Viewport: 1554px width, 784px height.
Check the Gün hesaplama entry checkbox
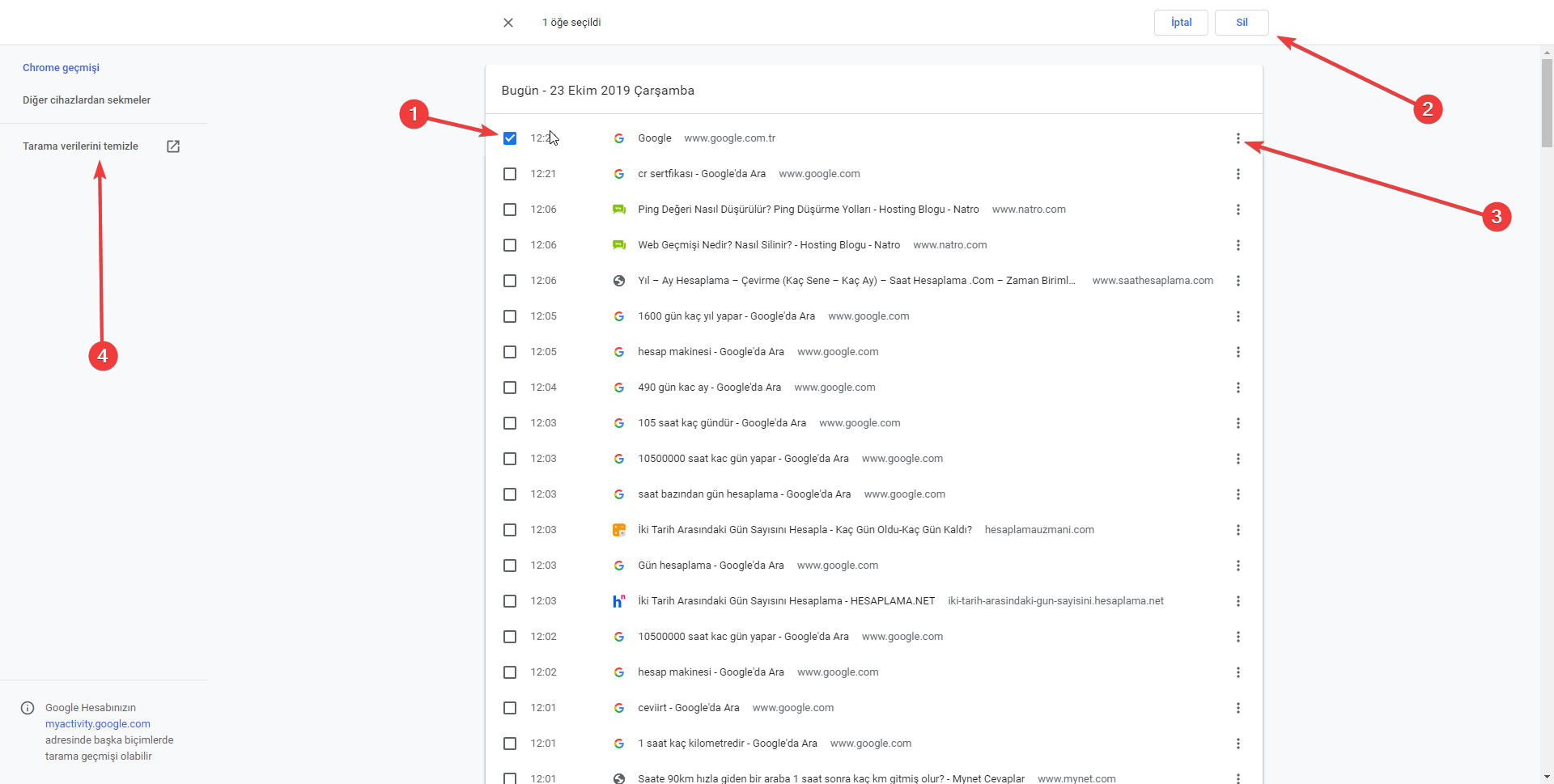click(x=510, y=566)
